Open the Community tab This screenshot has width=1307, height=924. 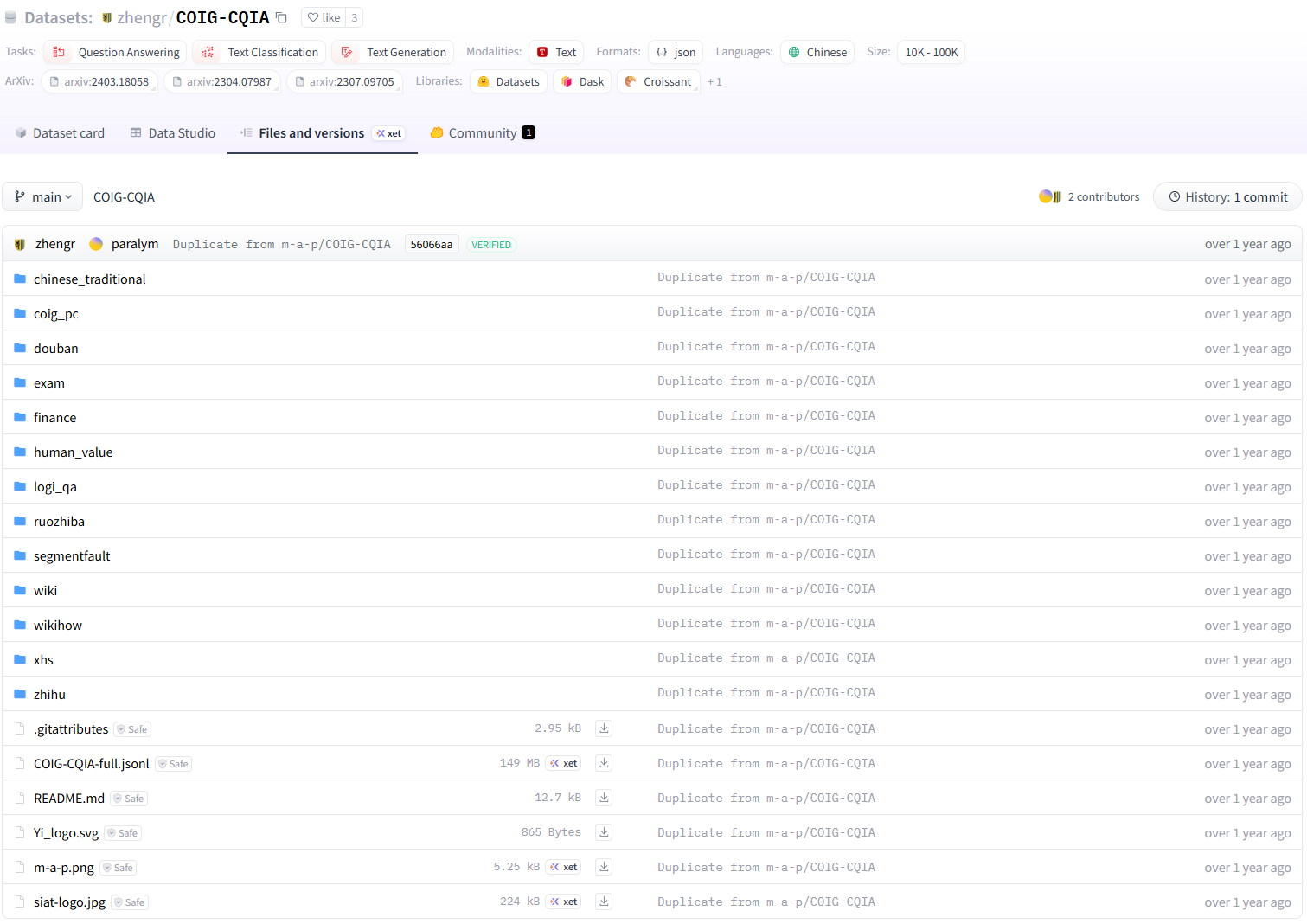coord(483,132)
